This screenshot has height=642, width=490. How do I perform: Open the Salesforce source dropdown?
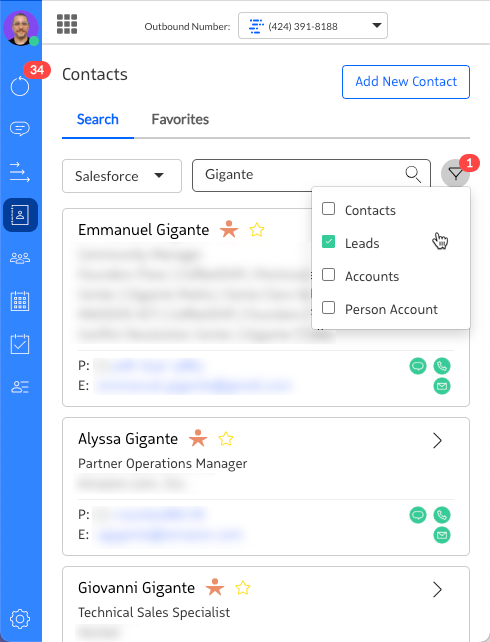tap(122, 176)
